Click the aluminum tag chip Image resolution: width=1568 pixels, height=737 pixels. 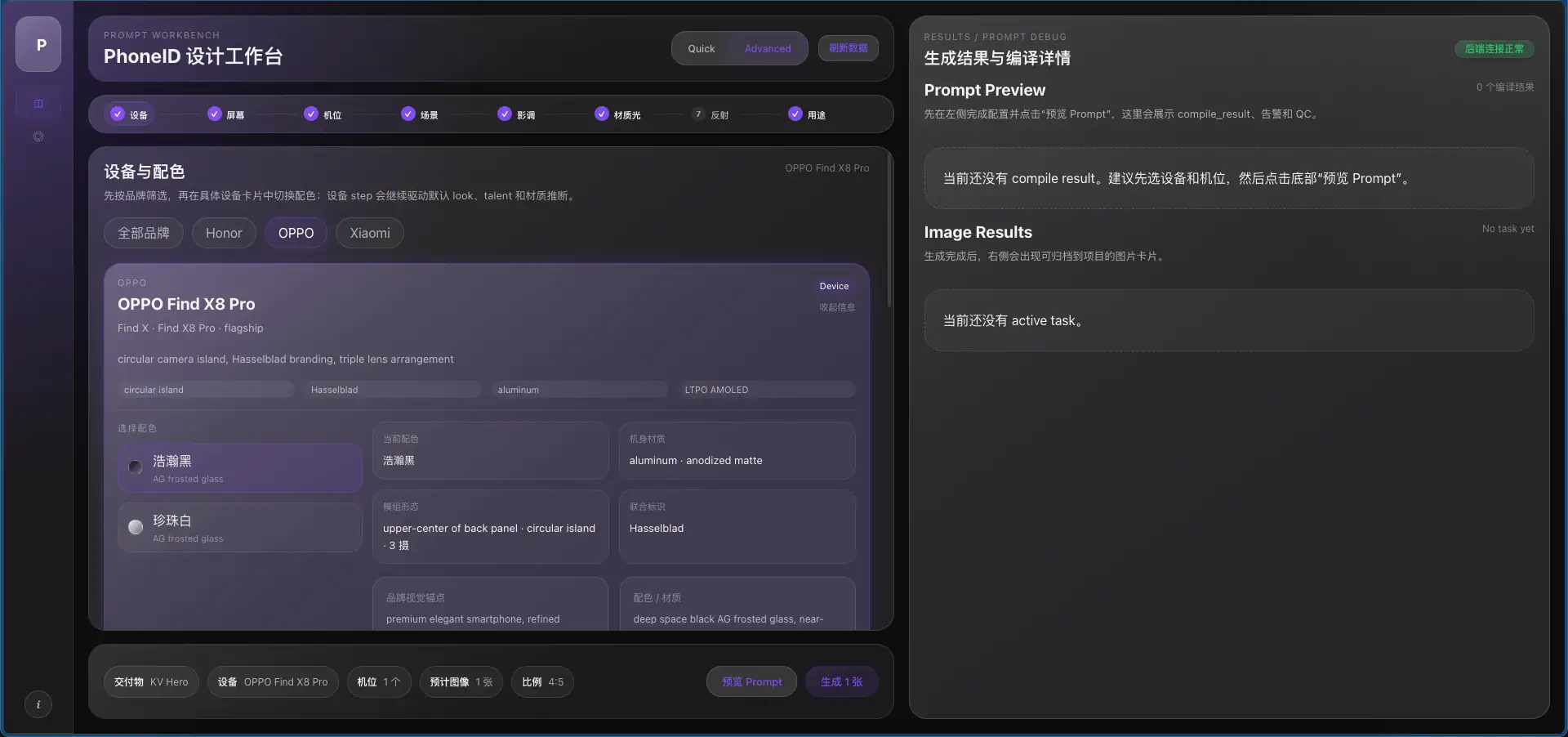(x=580, y=390)
